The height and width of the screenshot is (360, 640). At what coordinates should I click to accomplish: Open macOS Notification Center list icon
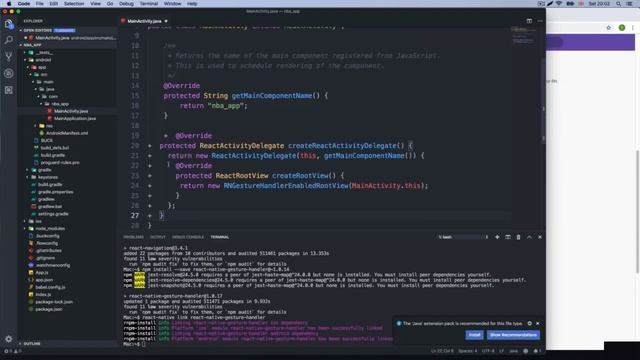coord(629,4)
